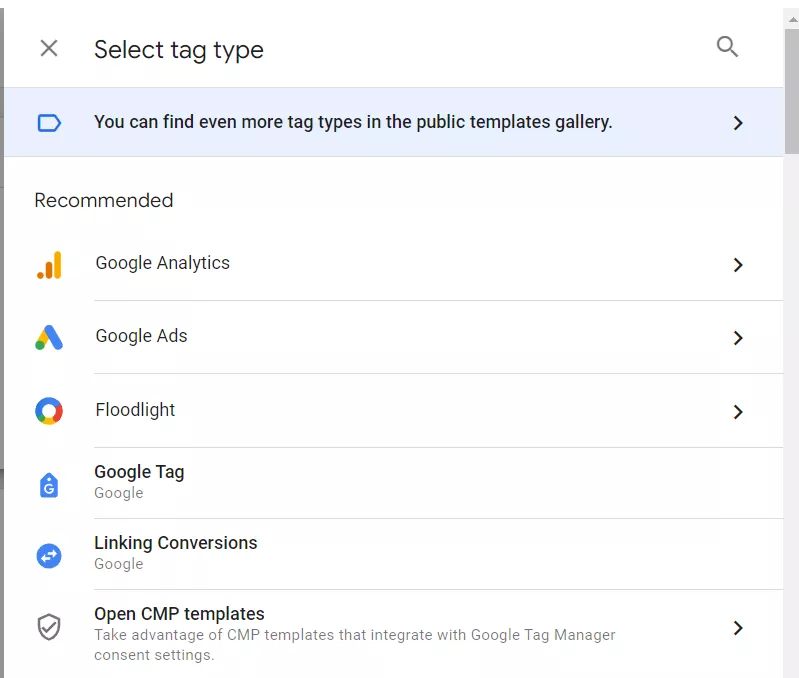Choose Open CMP templates title
Screen dimensions: 799x678
point(179,614)
